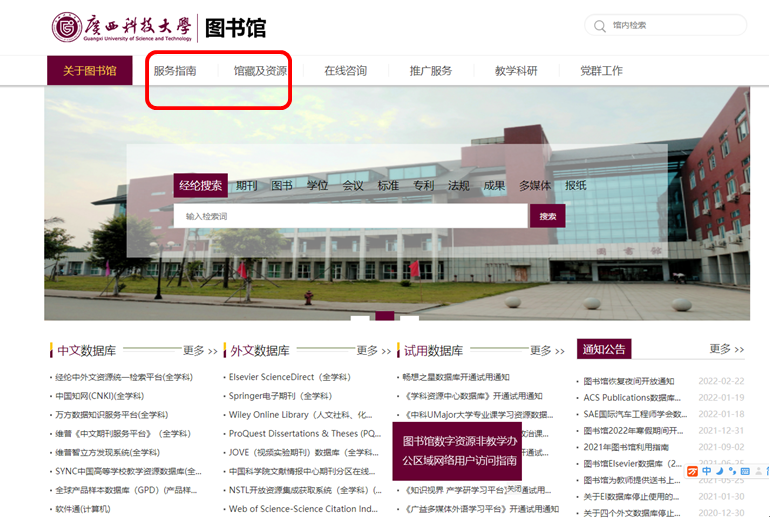
Task: Open 经纶中外文资源统一检索平台 link
Action: pyautogui.click(x=124, y=377)
